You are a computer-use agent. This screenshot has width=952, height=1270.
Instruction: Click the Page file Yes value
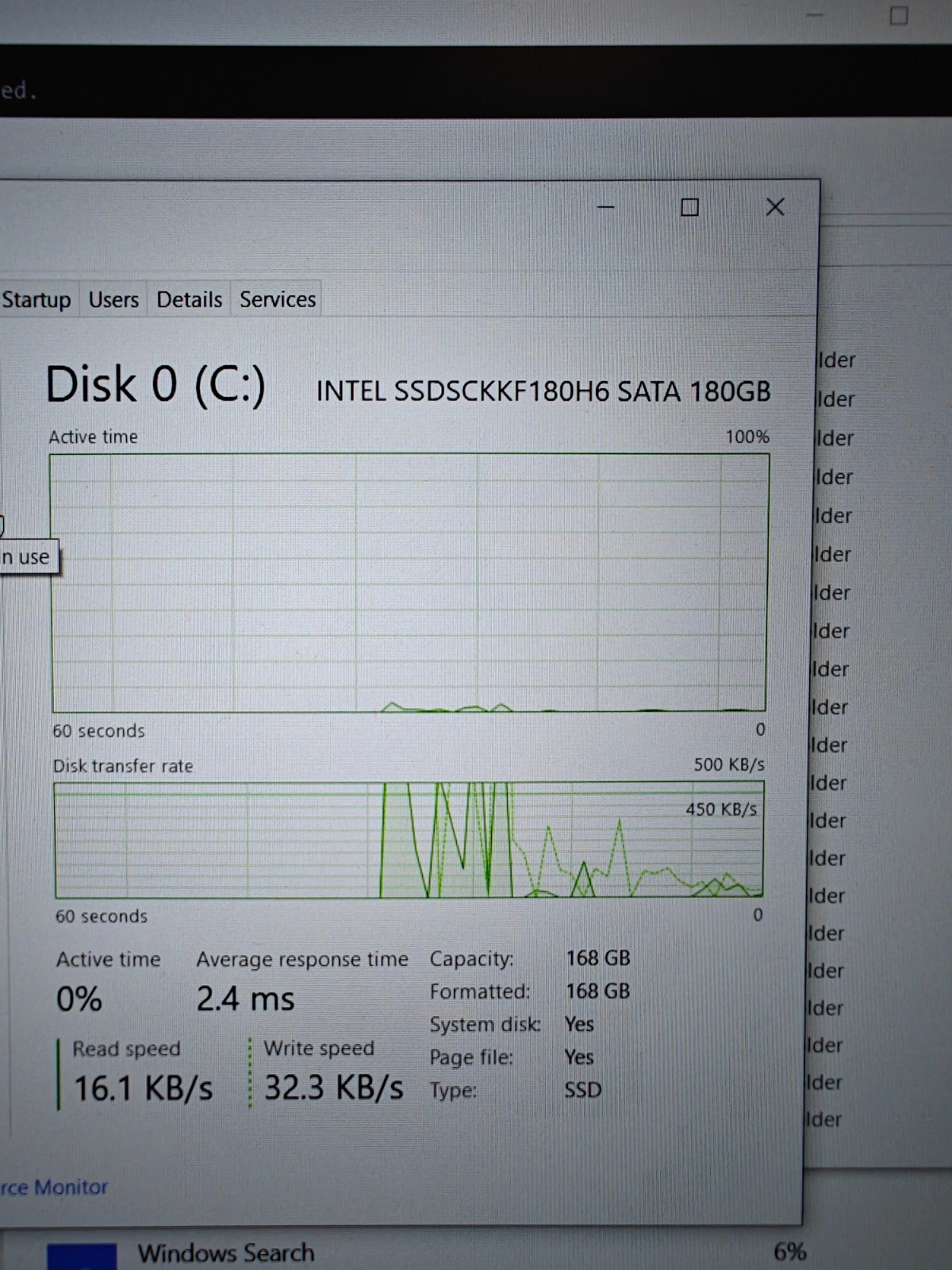pos(579,1057)
